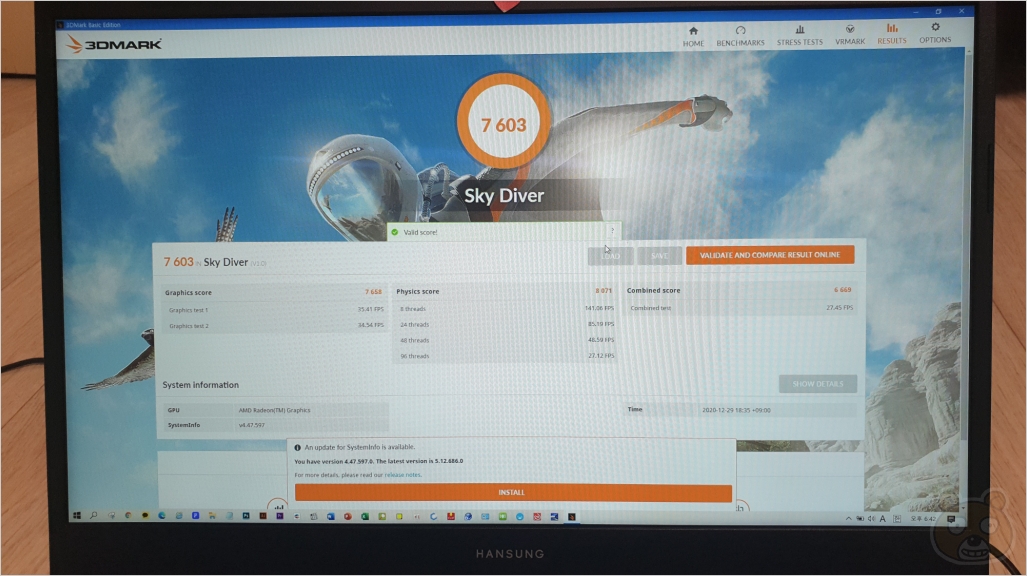Install the SystemInfo update
The image size is (1027, 576).
(513, 492)
